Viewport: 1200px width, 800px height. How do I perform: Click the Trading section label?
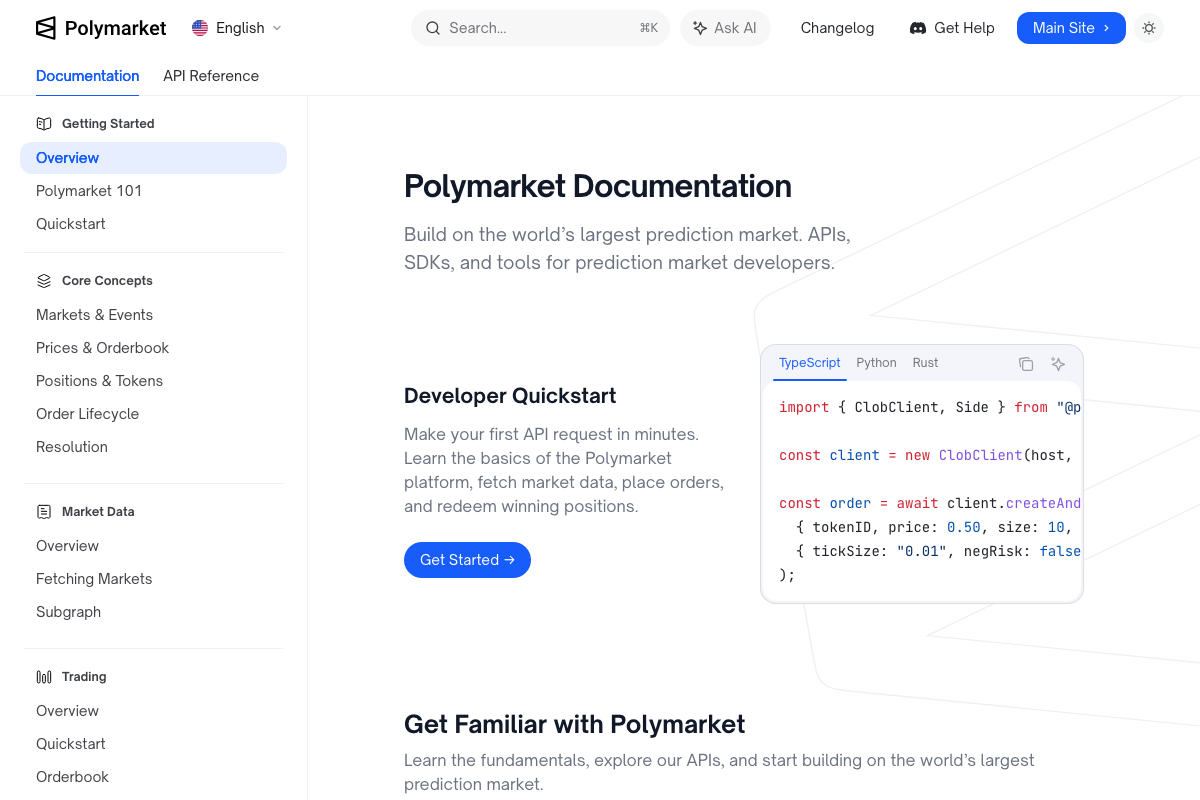pyautogui.click(x=84, y=677)
